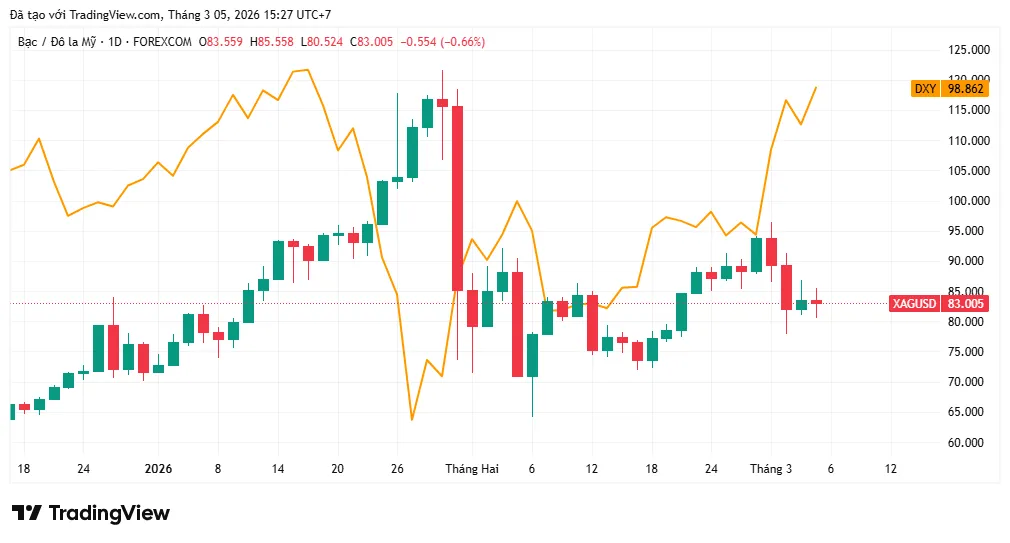
Task: Click the low value L80.524
Action: click(x=322, y=42)
